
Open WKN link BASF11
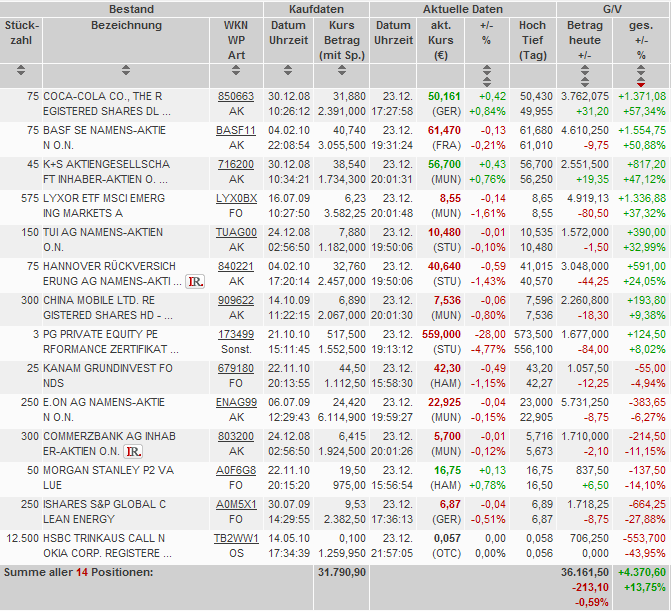[236, 130]
